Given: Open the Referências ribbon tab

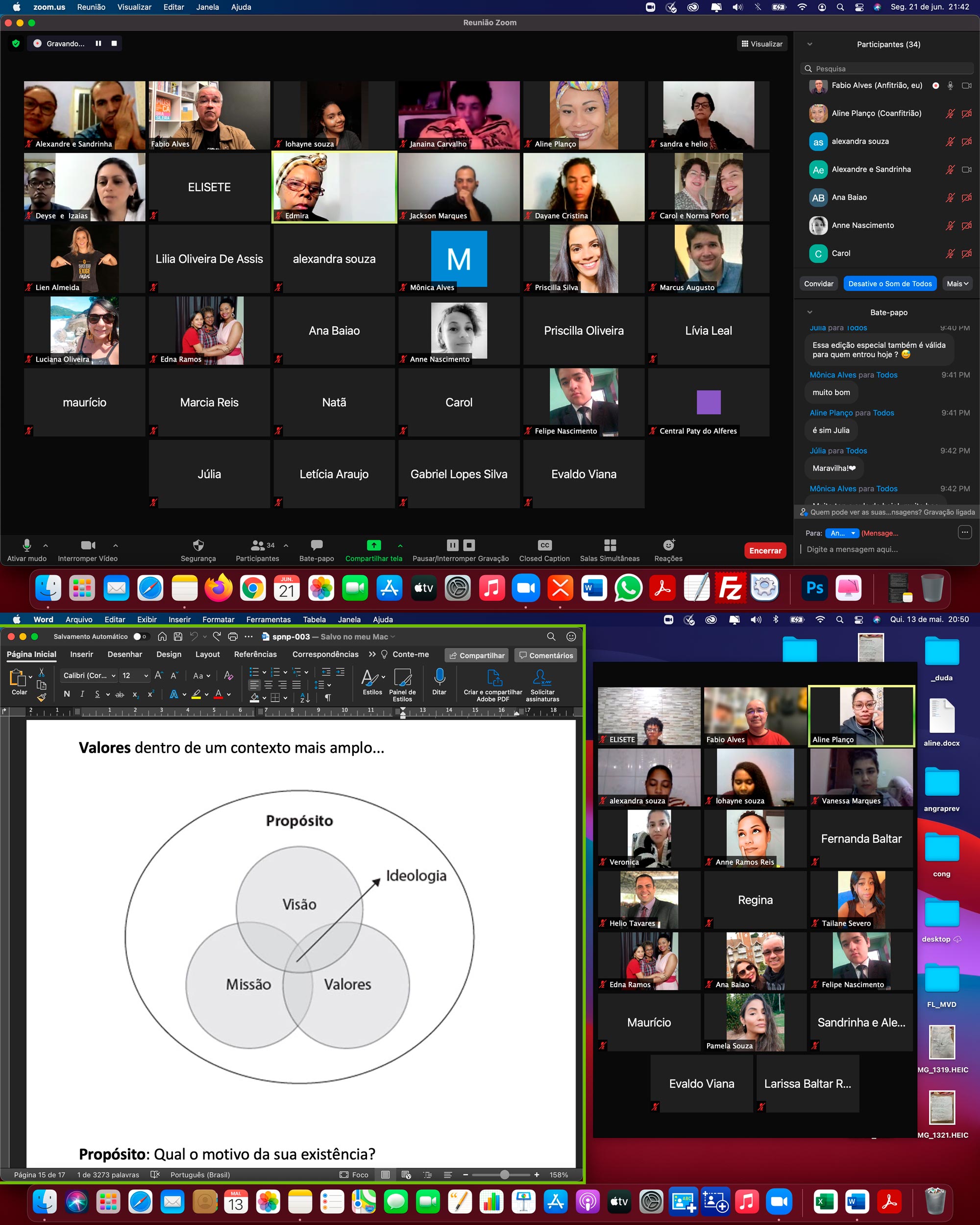Looking at the screenshot, I should click(x=255, y=655).
